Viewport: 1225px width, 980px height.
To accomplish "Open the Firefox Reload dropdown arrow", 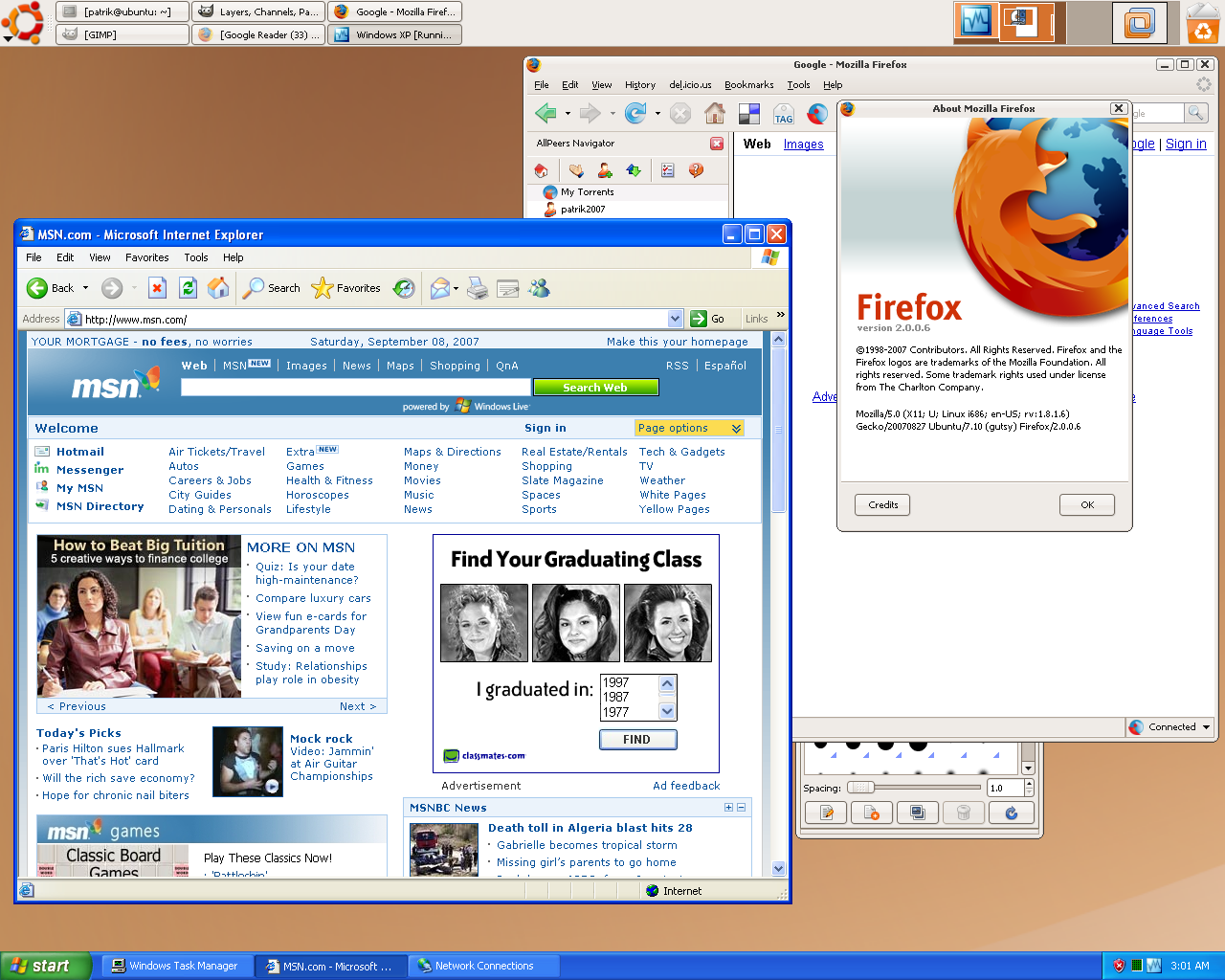I will [x=657, y=114].
